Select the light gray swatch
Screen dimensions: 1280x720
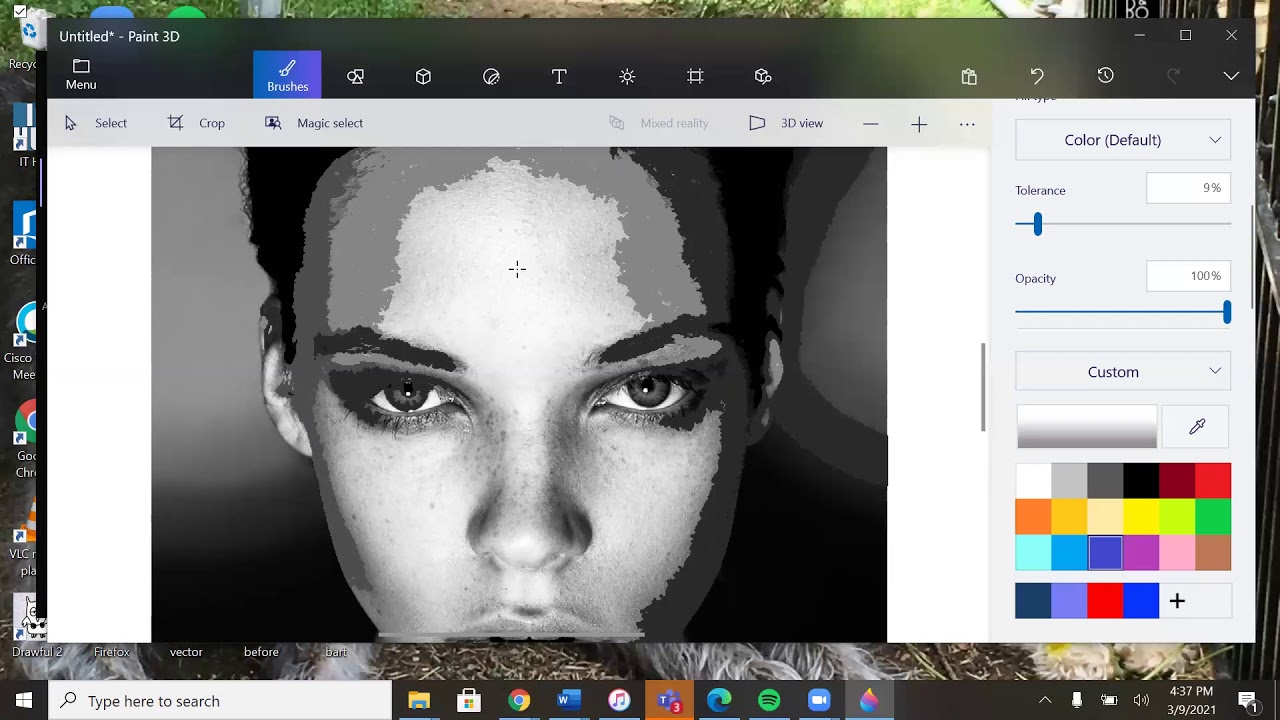point(1069,481)
